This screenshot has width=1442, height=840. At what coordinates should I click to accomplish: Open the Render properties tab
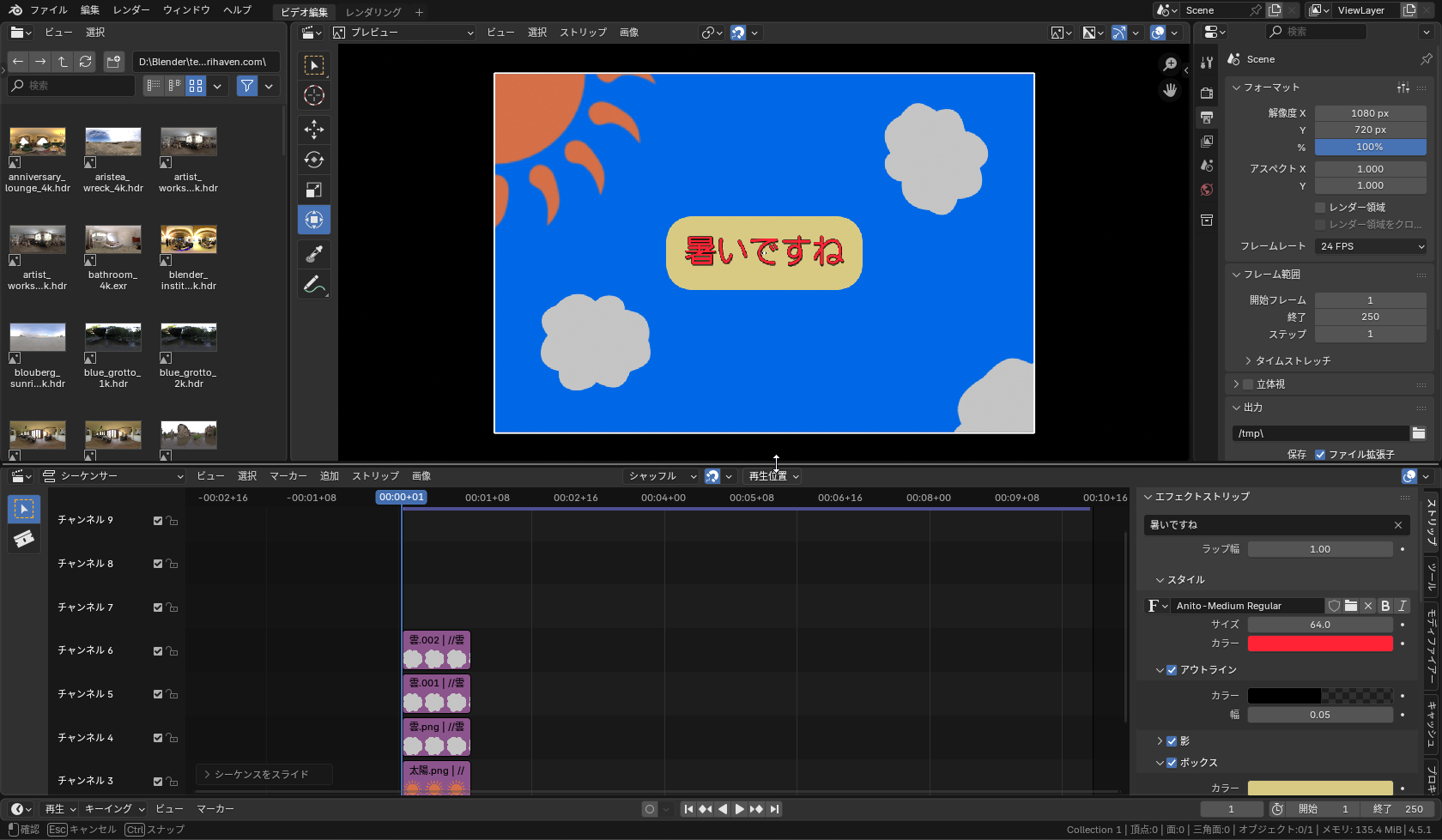(x=1207, y=93)
